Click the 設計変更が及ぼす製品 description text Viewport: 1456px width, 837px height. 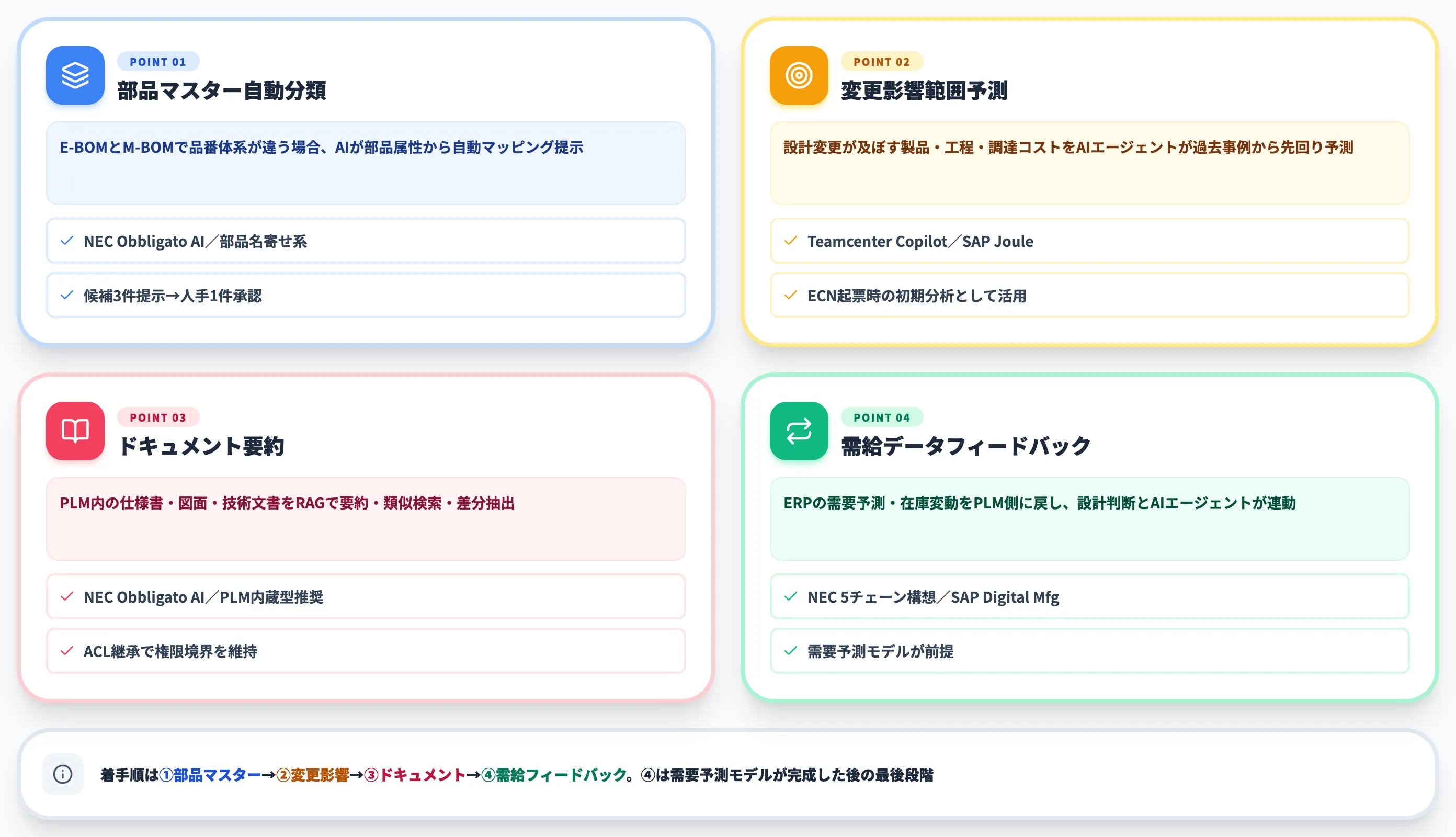(1068, 148)
